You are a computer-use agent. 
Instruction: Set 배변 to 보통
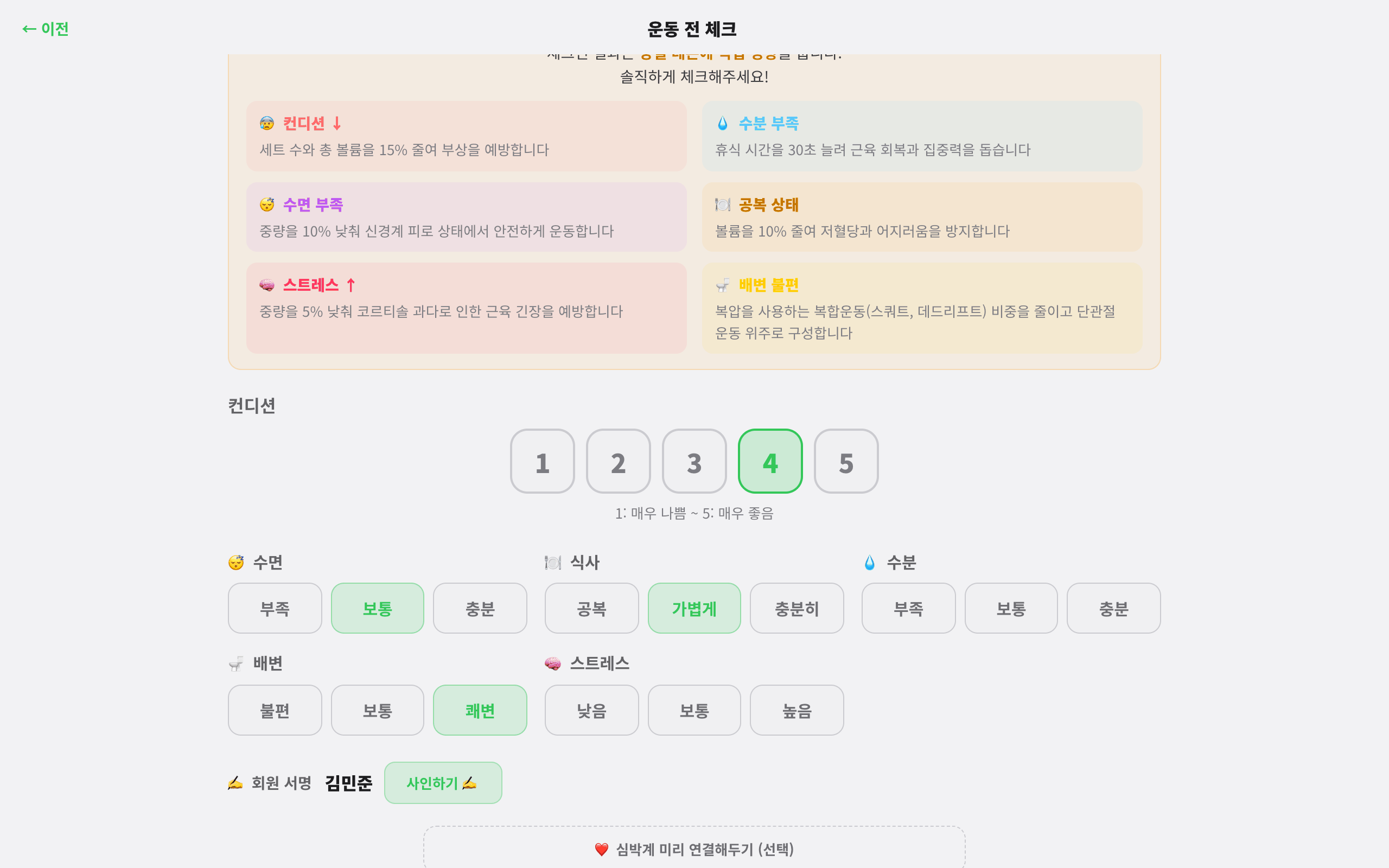tap(378, 710)
